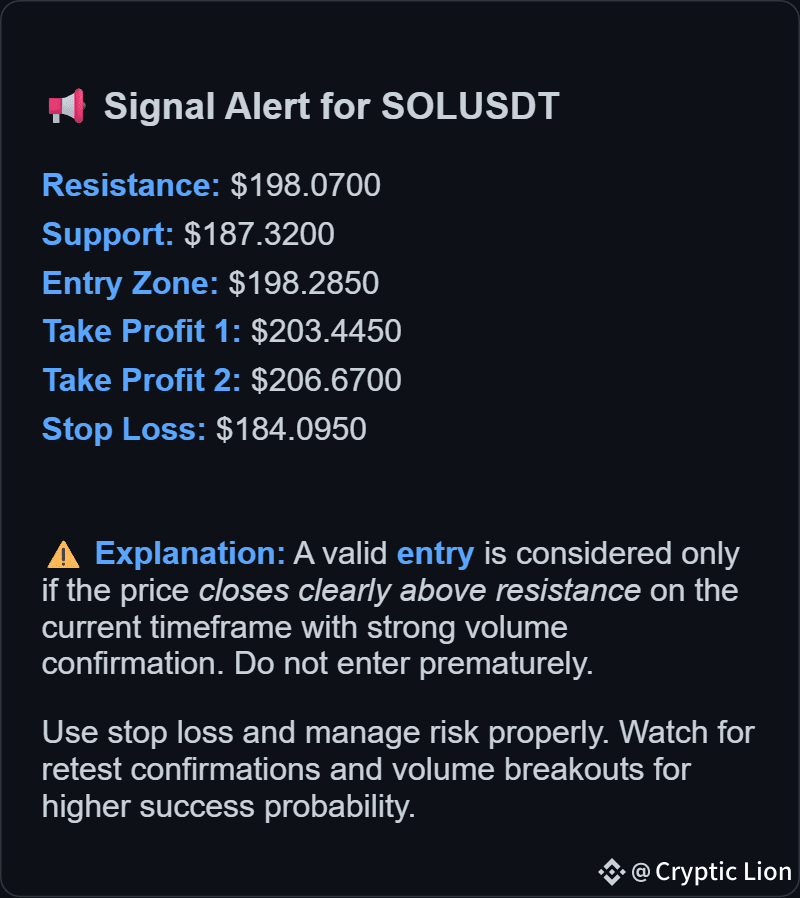This screenshot has height=898, width=800.
Task: Click the Explanation label text
Action: pyautogui.click(x=190, y=554)
